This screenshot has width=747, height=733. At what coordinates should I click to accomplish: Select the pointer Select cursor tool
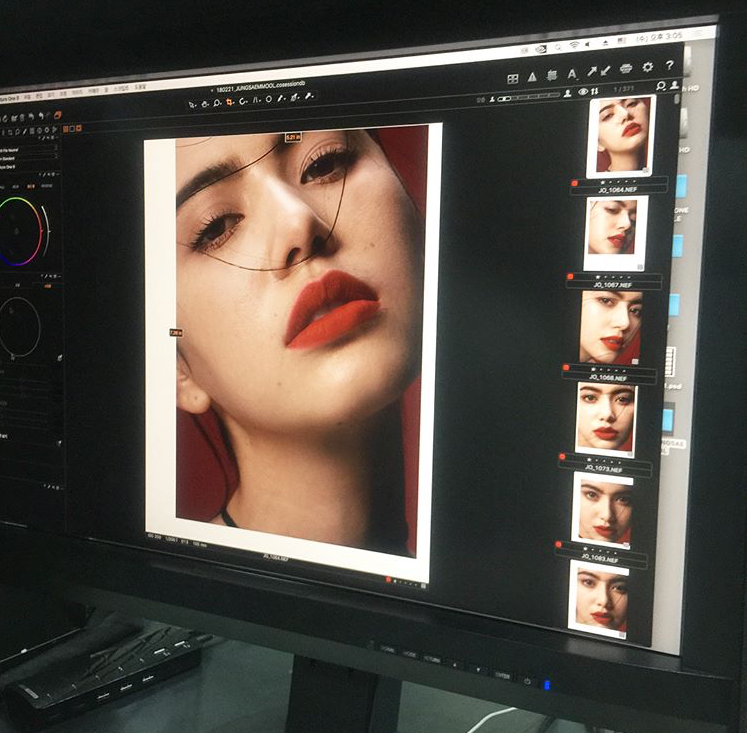coord(192,105)
